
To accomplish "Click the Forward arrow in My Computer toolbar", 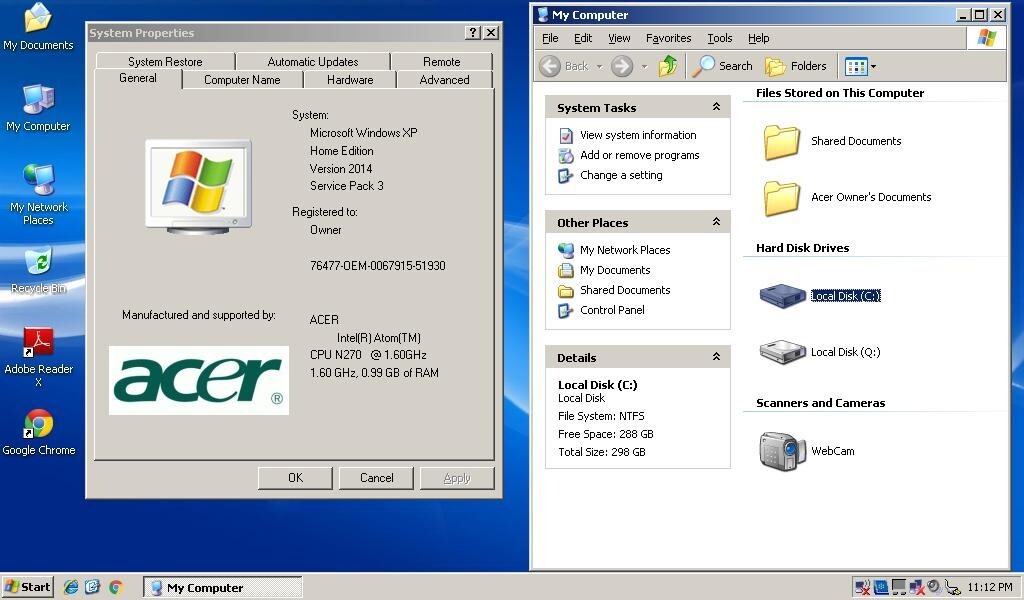I will (x=622, y=66).
